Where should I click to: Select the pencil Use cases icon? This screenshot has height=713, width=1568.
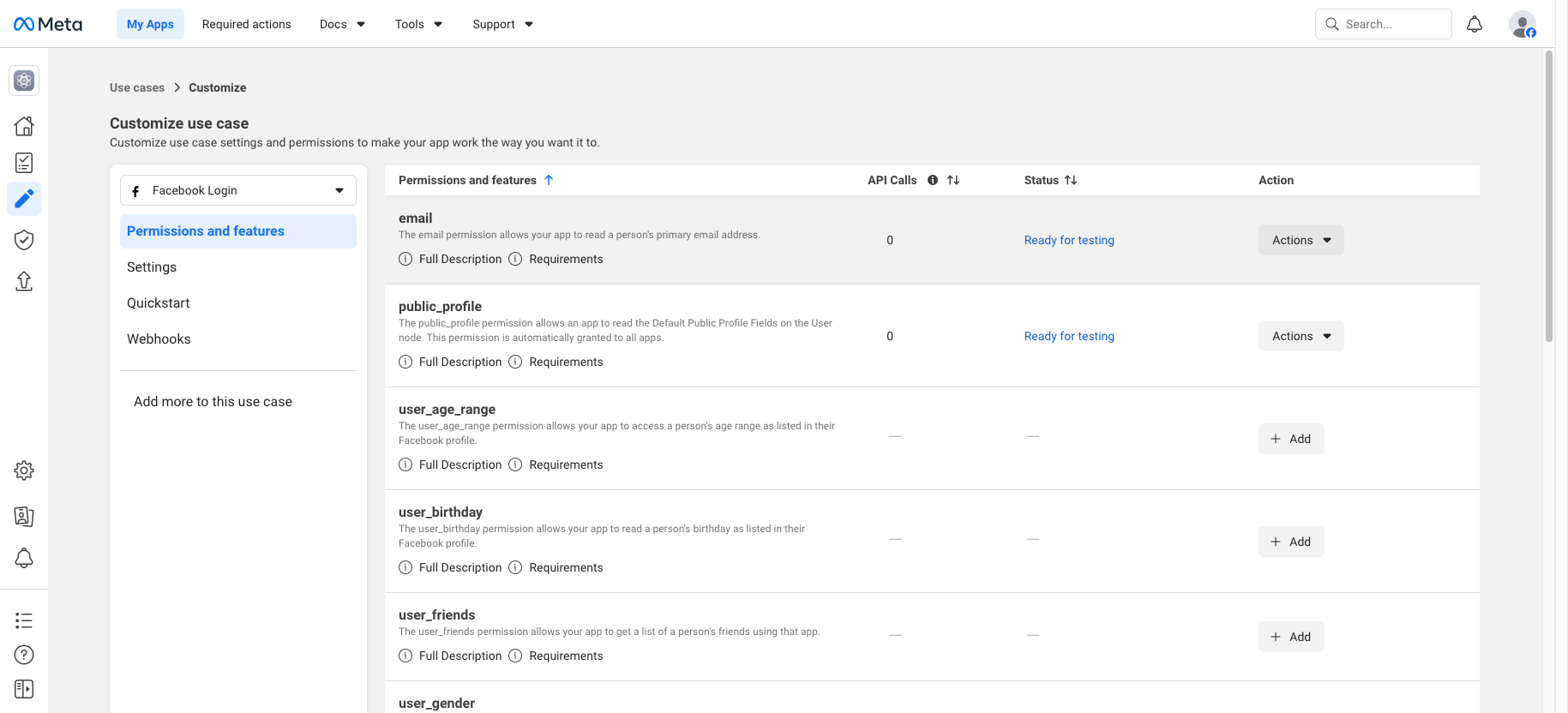(24, 199)
